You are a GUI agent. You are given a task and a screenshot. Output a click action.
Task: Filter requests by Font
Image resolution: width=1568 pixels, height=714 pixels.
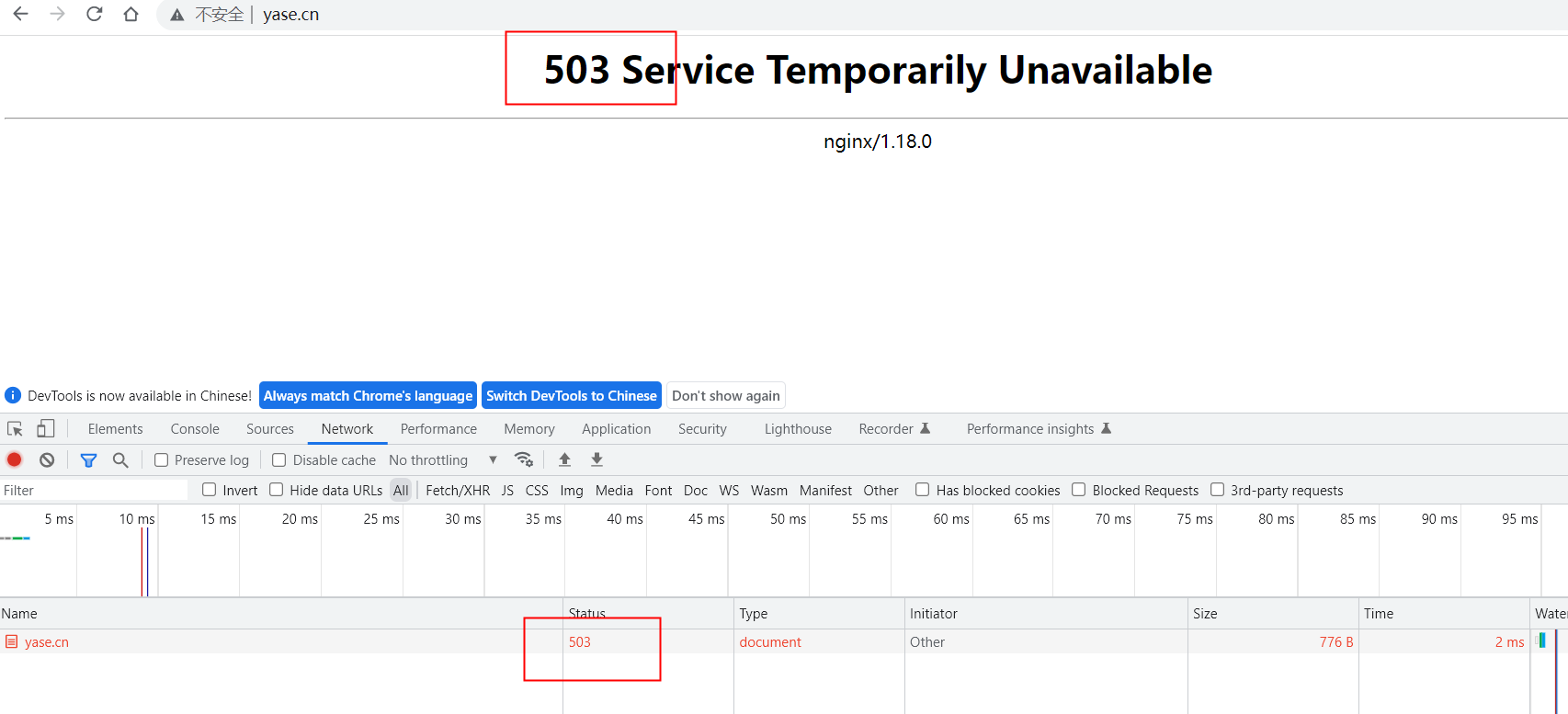tap(658, 491)
